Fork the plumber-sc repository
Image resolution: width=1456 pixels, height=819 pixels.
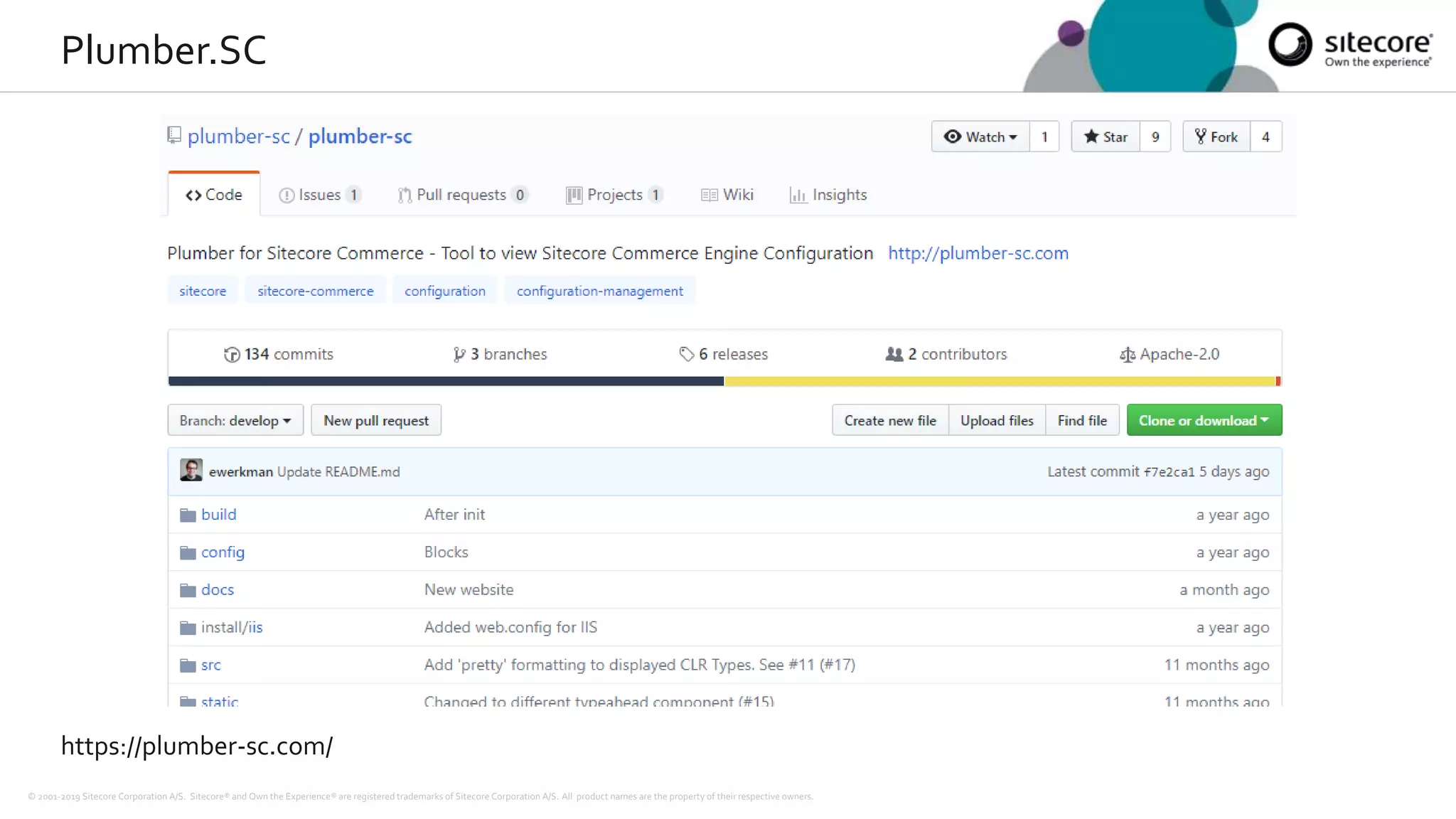pyautogui.click(x=1216, y=136)
